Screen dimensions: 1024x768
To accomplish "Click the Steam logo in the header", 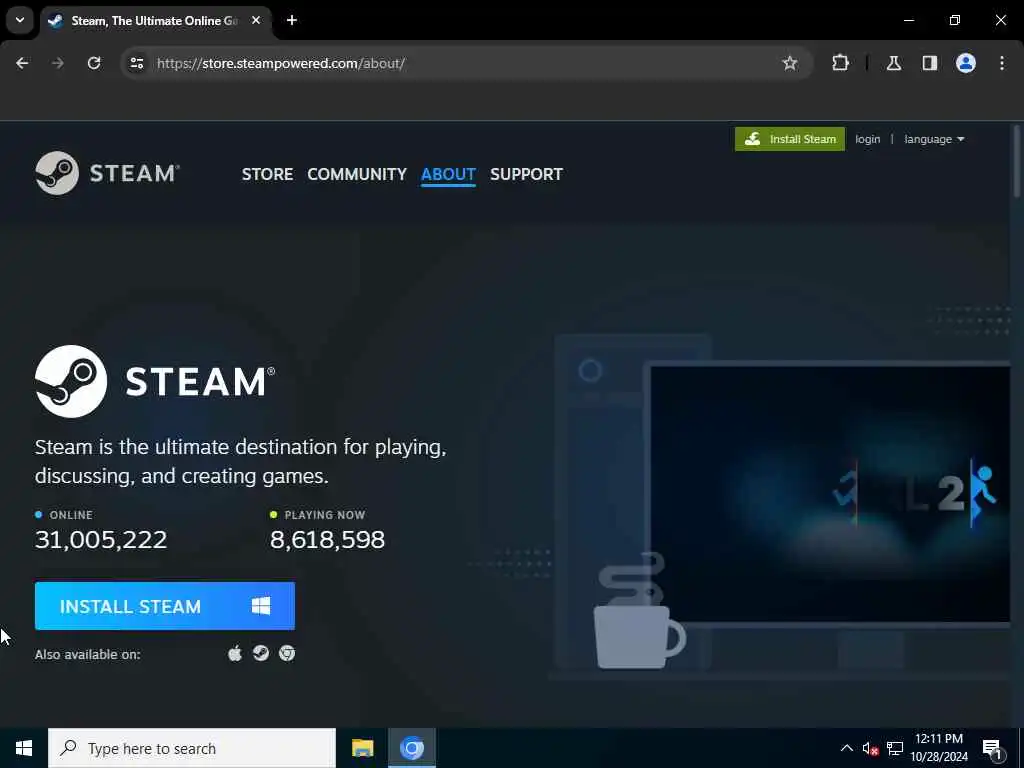I will (107, 173).
